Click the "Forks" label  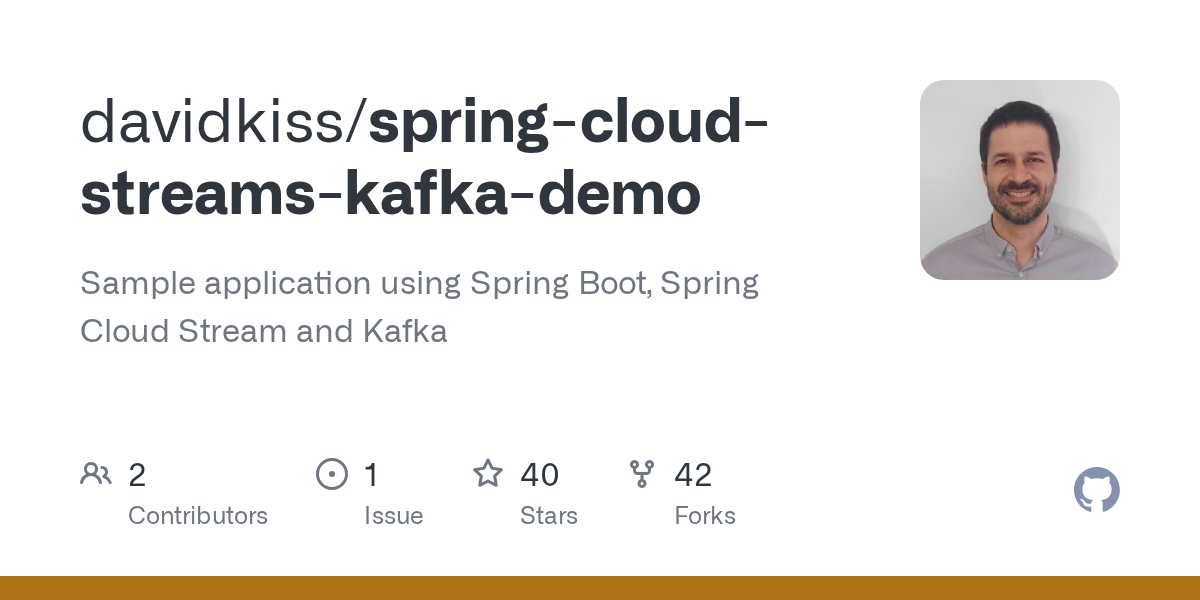pyautogui.click(x=705, y=516)
